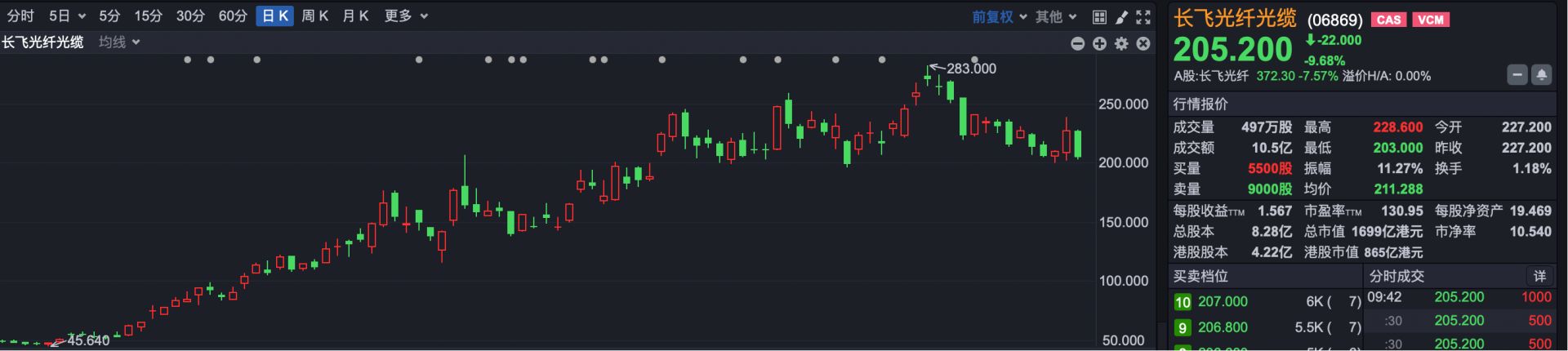Click the stock code (06869)
The width and height of the screenshot is (1568, 351).
(x=1335, y=20)
